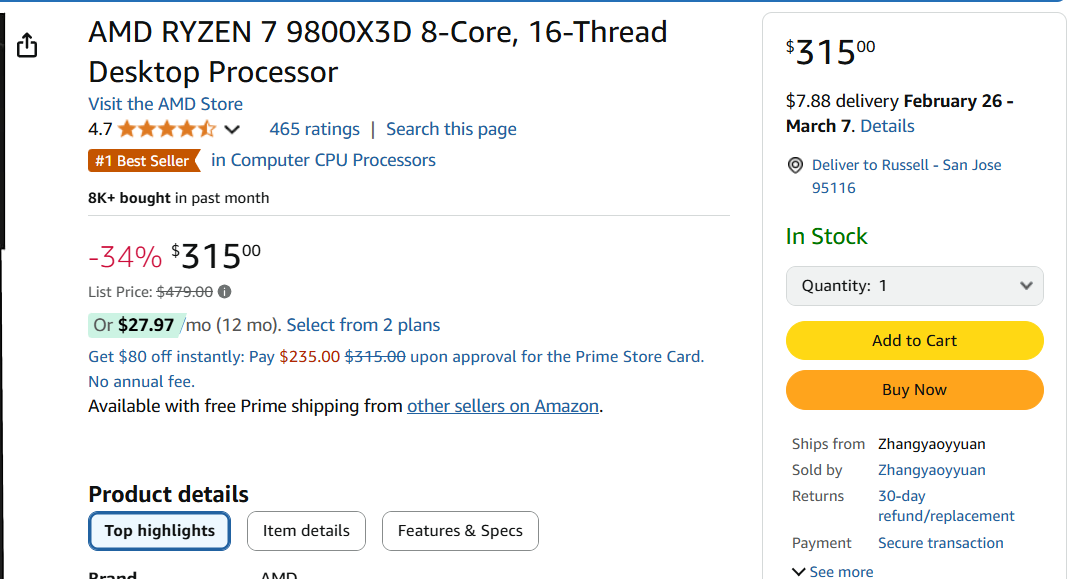Select the Features & Specs tab

[460, 531]
